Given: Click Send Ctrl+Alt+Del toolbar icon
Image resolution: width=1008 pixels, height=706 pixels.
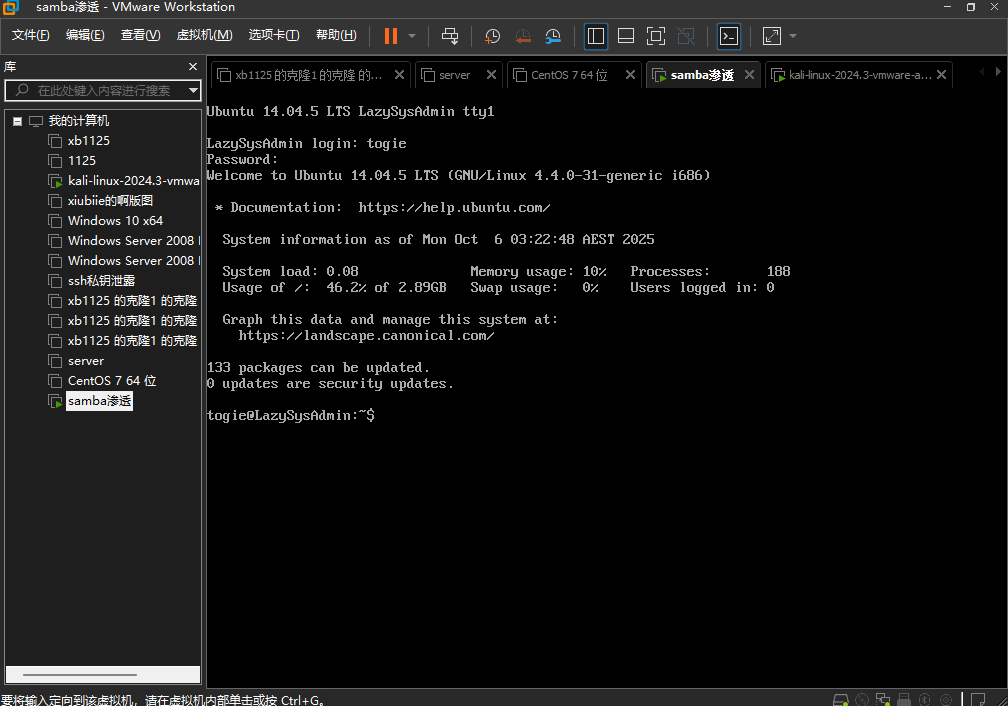Looking at the screenshot, I should 450,36.
